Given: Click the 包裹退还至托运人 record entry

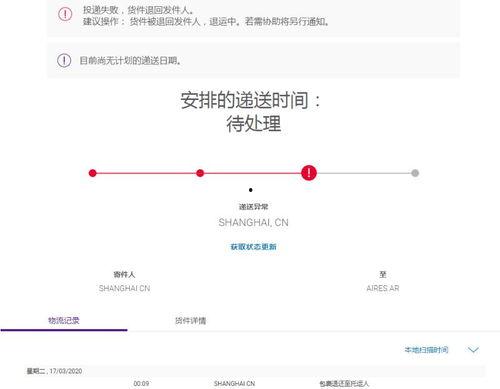Looking at the screenshot, I should (x=344, y=384).
